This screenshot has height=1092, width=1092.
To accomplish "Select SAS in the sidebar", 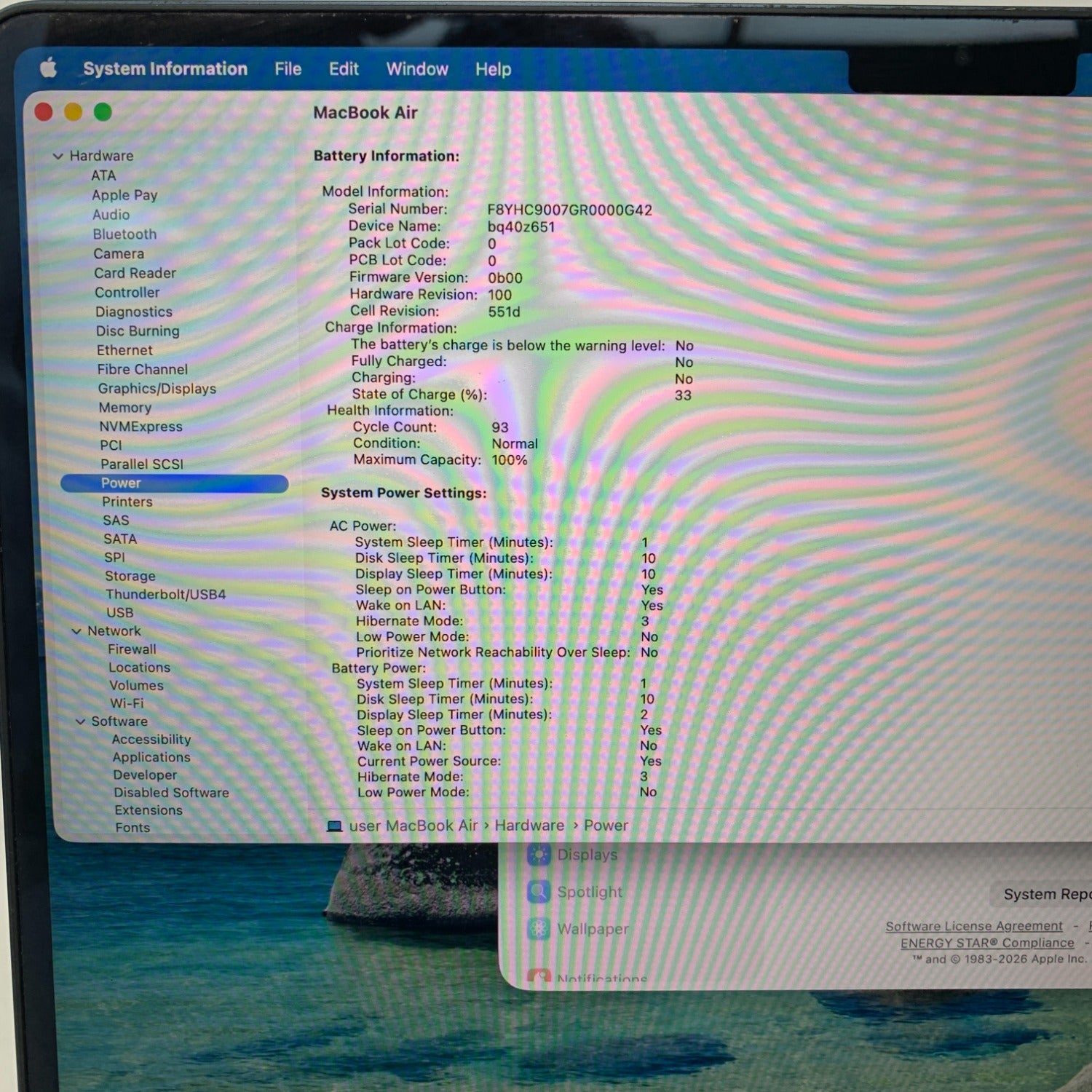I will pos(116,521).
